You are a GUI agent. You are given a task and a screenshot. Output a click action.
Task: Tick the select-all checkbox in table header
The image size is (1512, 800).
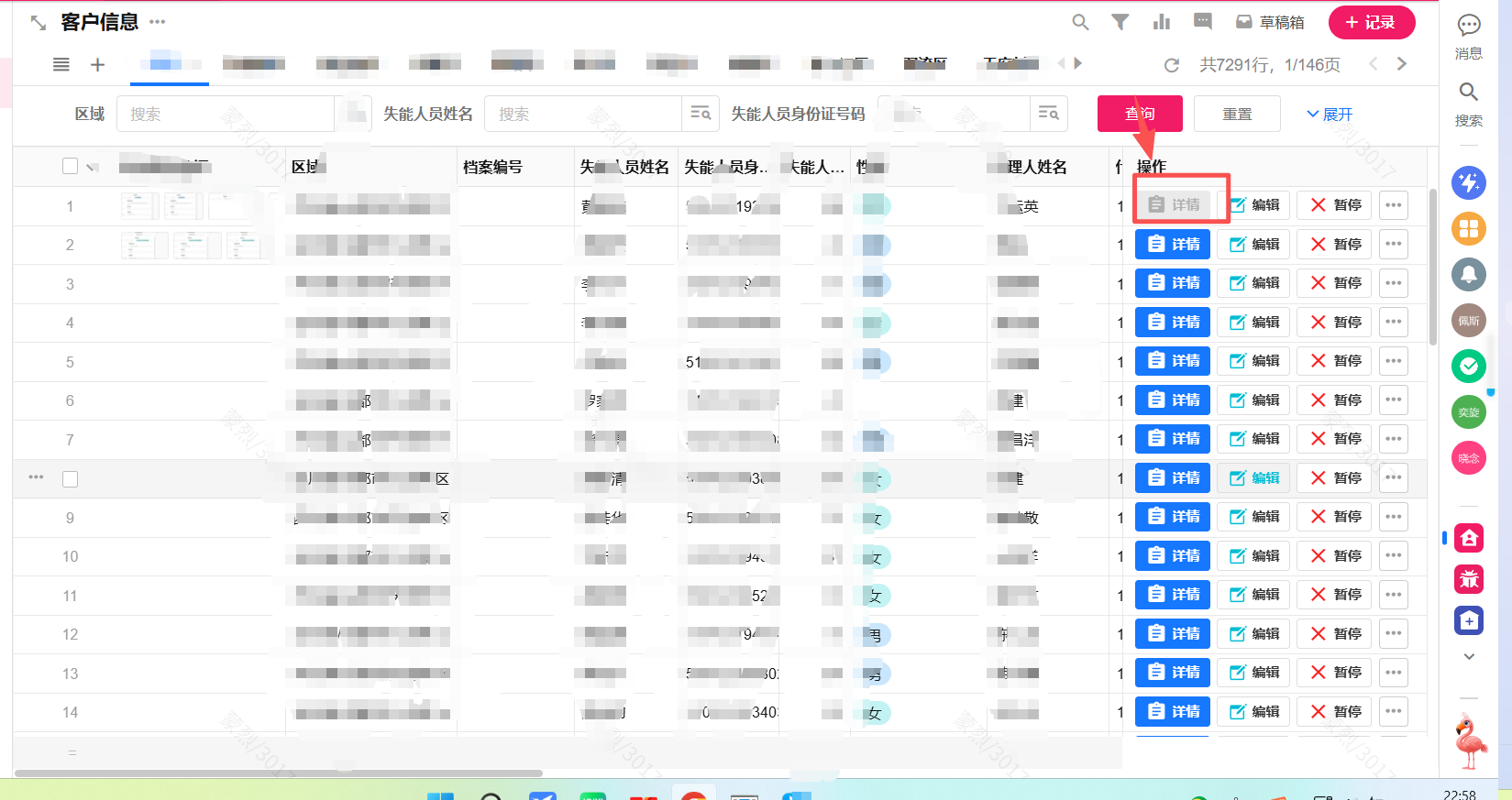pos(70,166)
